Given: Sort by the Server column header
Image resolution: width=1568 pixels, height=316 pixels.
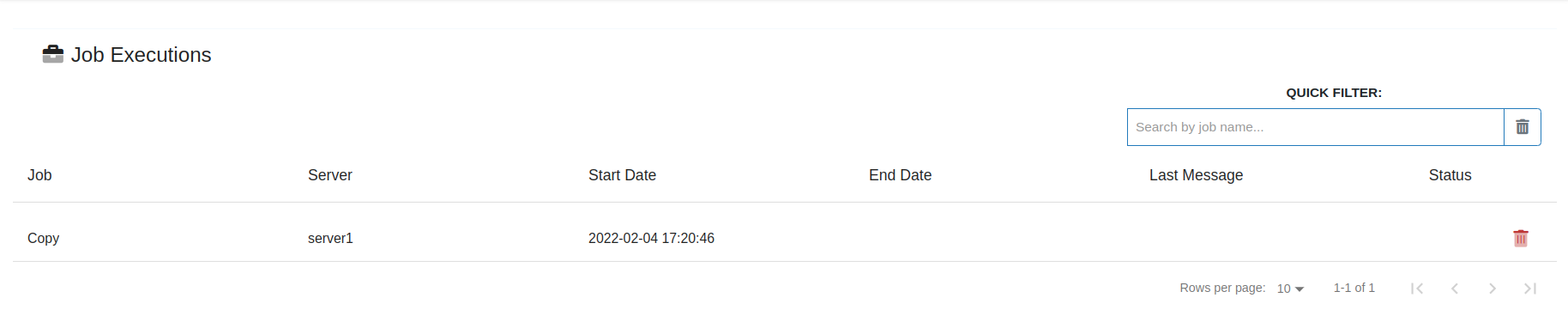Looking at the screenshot, I should [330, 175].
